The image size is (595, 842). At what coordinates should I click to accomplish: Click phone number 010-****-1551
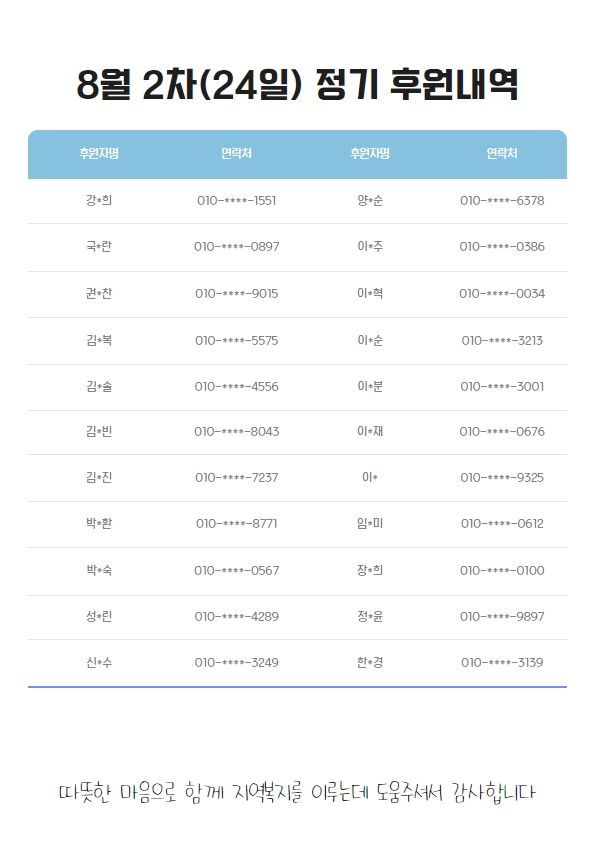pyautogui.click(x=236, y=201)
